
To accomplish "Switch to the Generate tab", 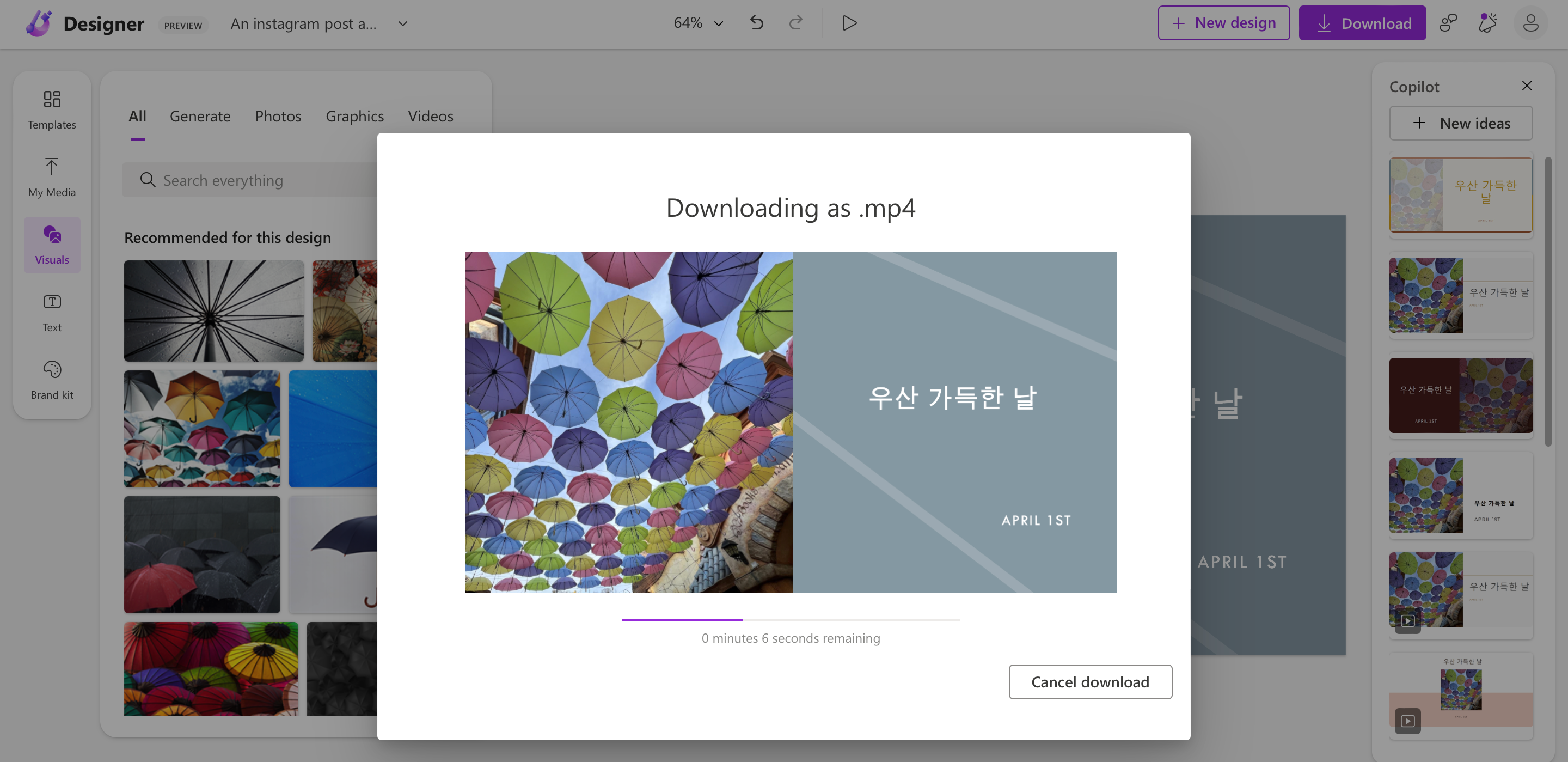I will (x=200, y=115).
